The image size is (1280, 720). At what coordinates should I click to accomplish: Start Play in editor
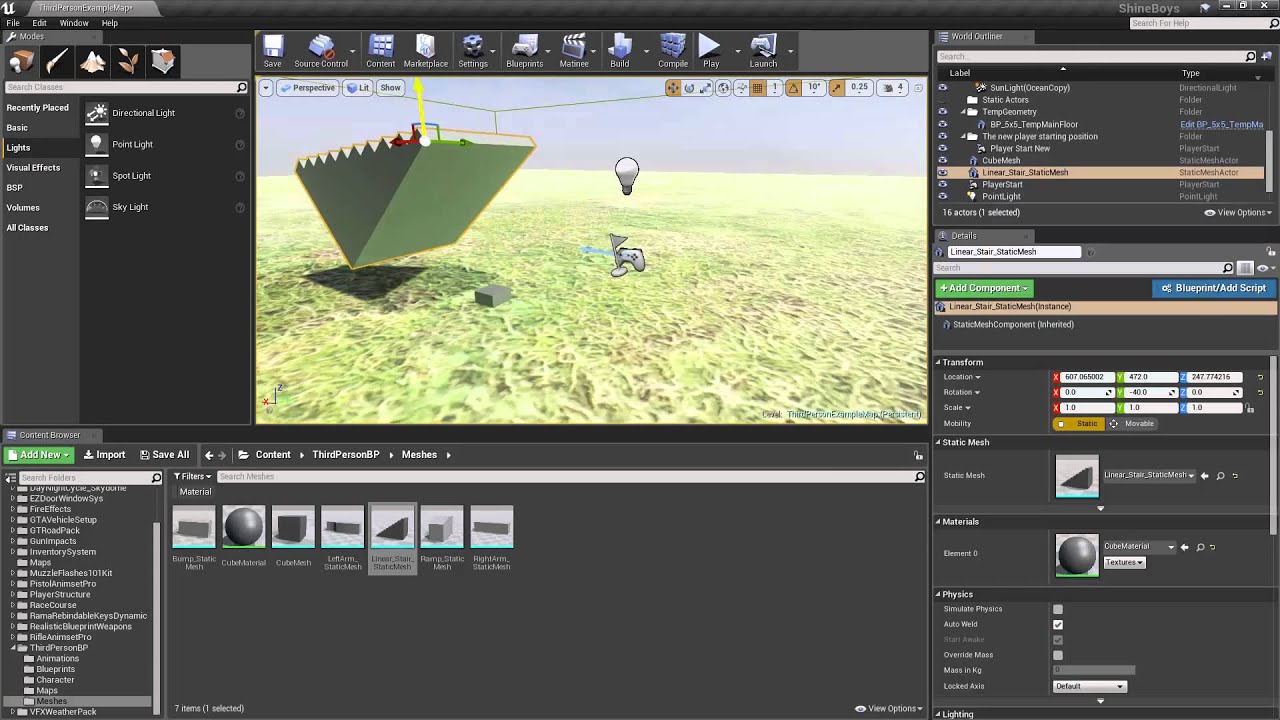(x=710, y=52)
